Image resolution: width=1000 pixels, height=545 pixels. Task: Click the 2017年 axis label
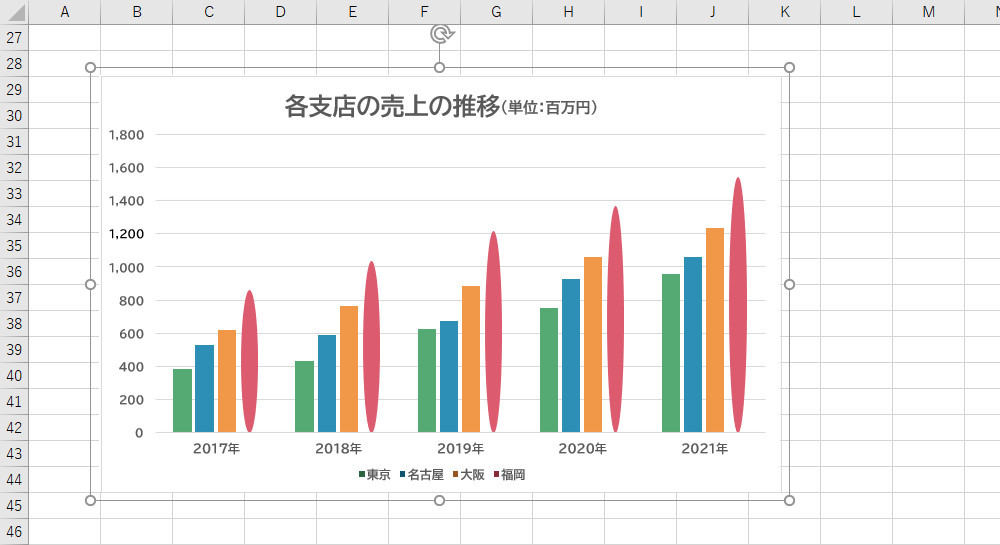(216, 449)
